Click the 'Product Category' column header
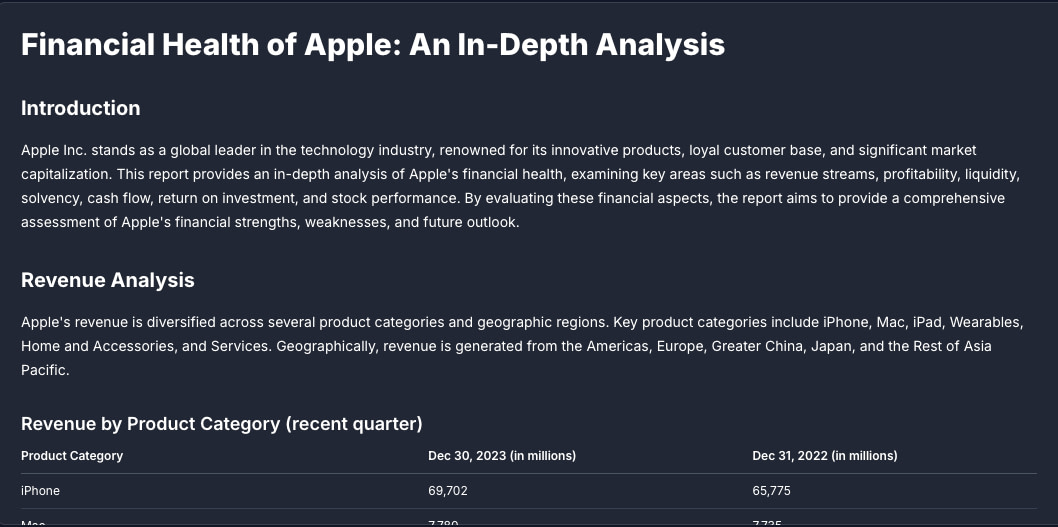 click(x=72, y=456)
